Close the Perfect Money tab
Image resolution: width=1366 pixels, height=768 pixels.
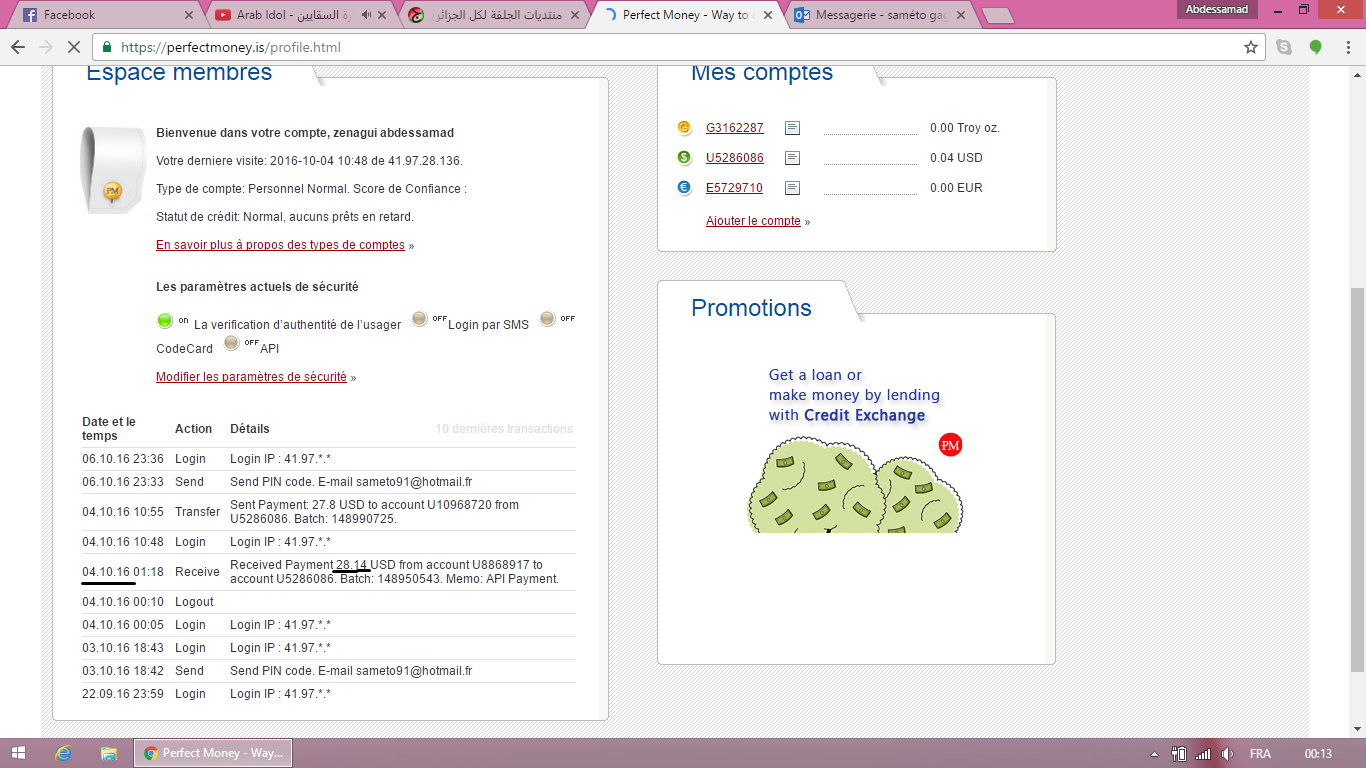click(769, 15)
